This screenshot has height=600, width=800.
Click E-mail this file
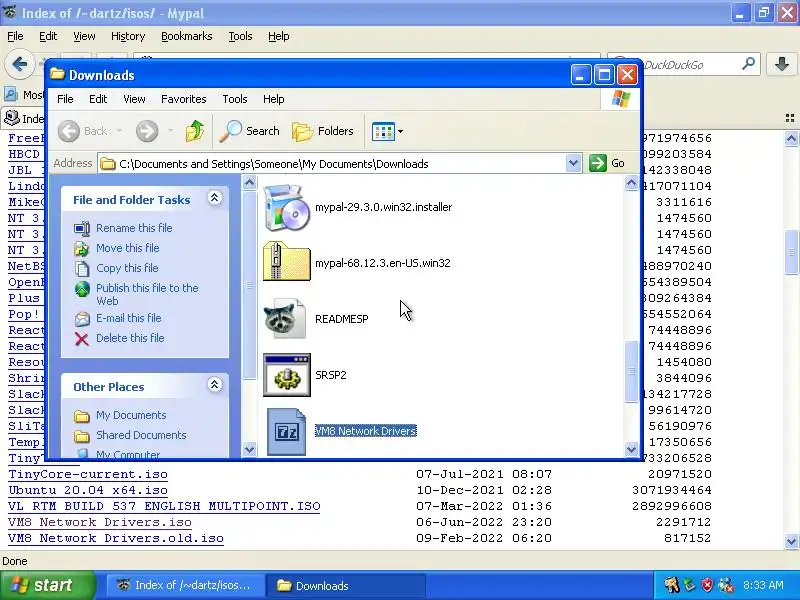[x=129, y=318]
